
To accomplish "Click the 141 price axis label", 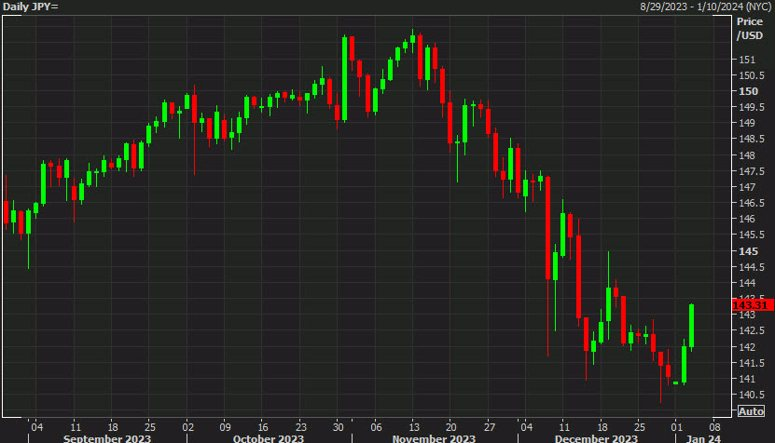I will coord(747,379).
